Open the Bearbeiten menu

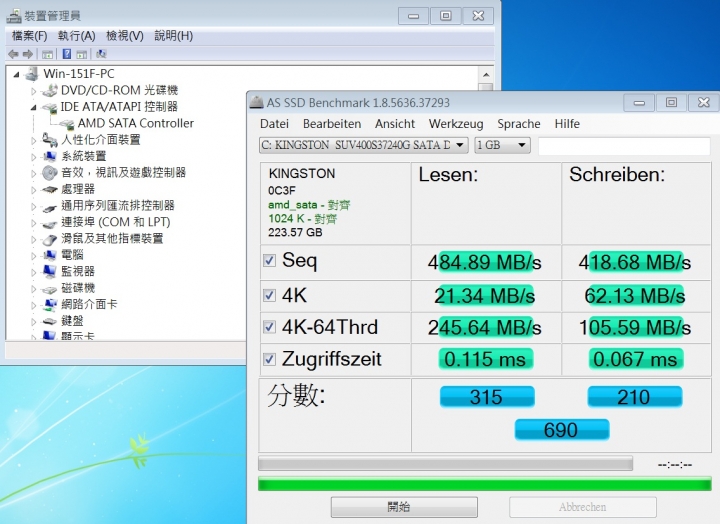coord(332,124)
